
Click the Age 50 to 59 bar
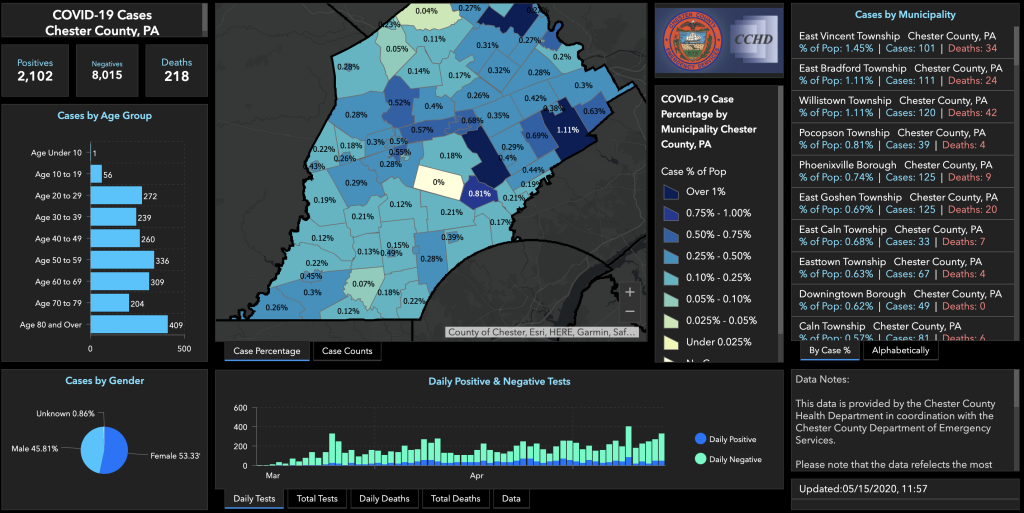[122, 260]
